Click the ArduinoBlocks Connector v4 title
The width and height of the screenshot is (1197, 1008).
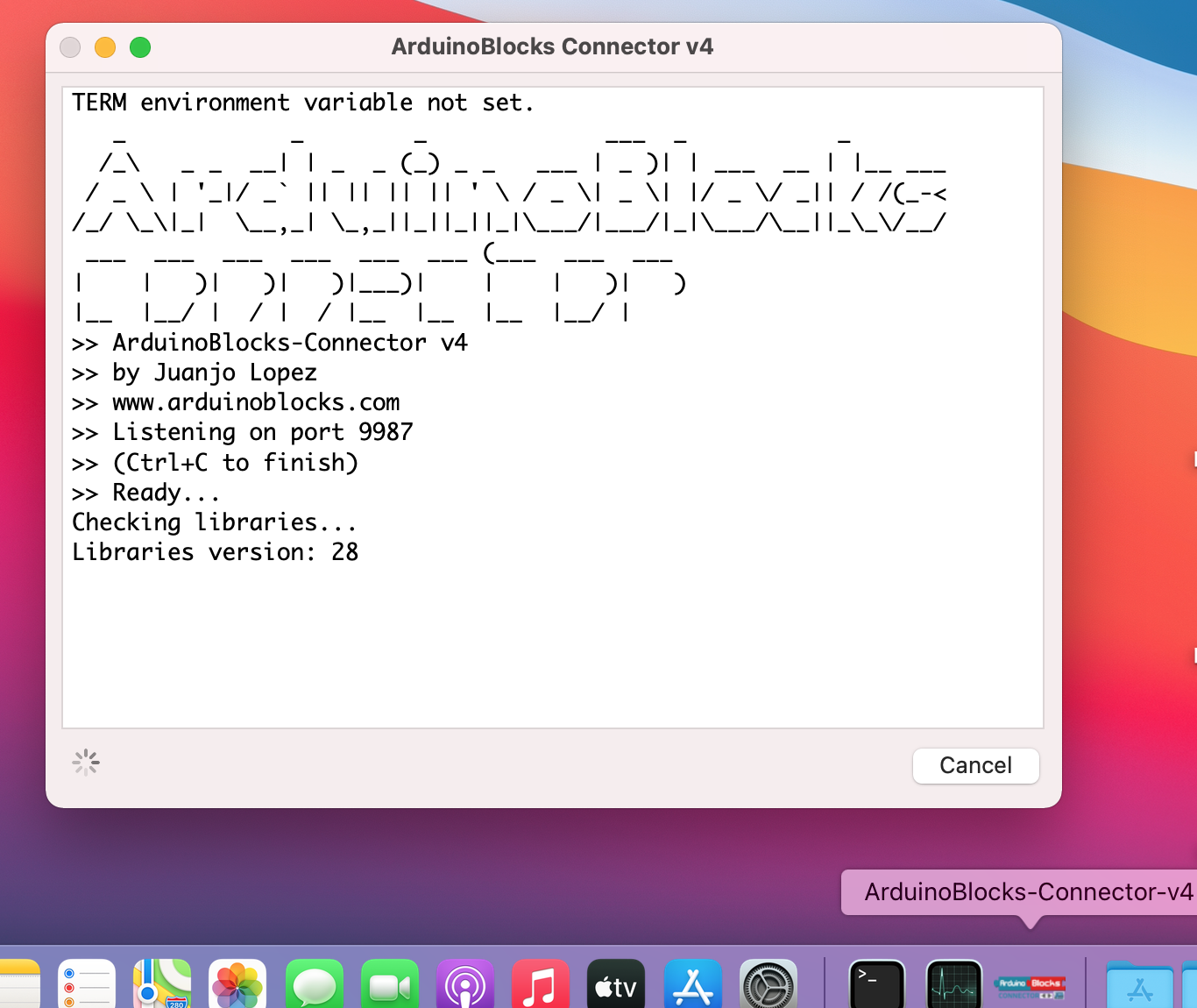[552, 46]
